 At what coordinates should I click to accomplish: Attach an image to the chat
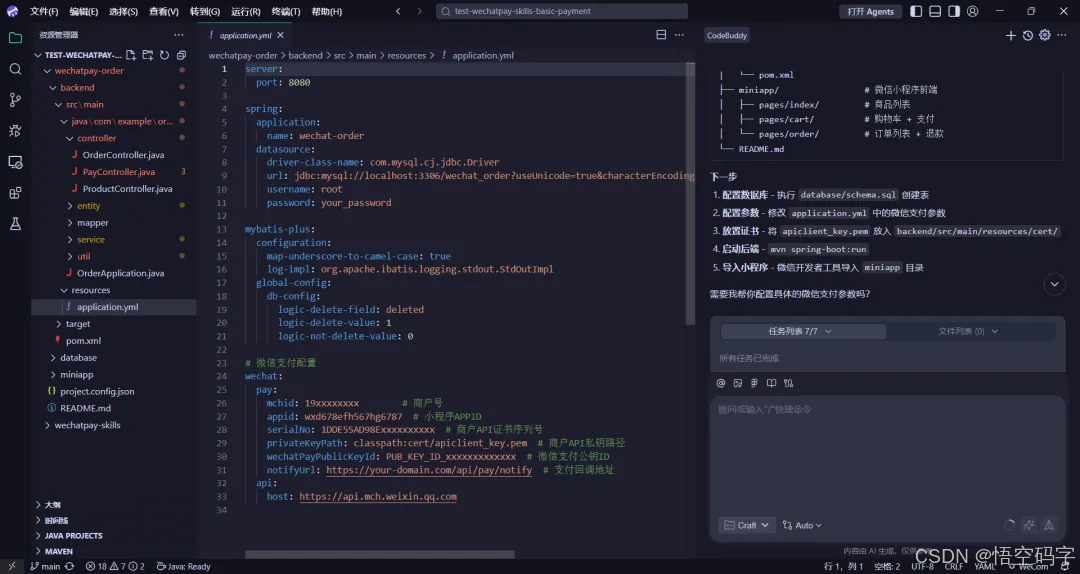(x=738, y=383)
